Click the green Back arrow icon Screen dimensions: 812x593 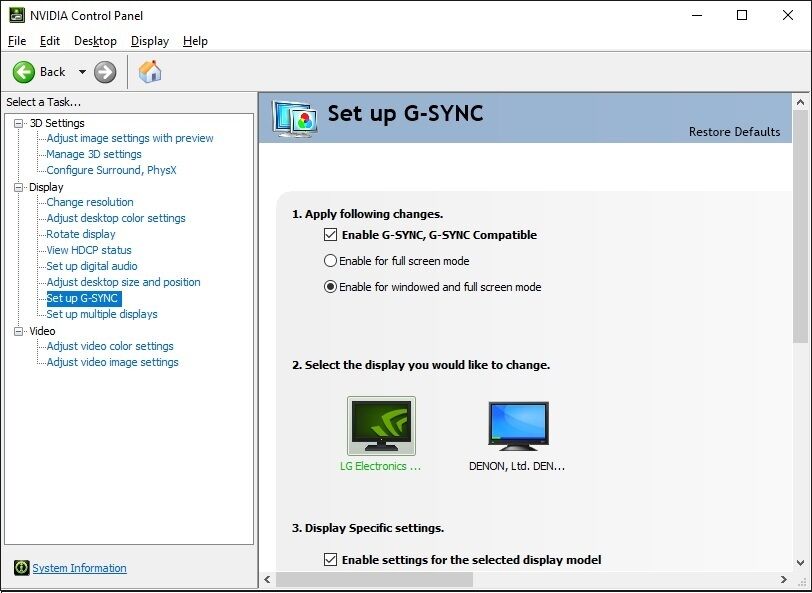point(24,72)
